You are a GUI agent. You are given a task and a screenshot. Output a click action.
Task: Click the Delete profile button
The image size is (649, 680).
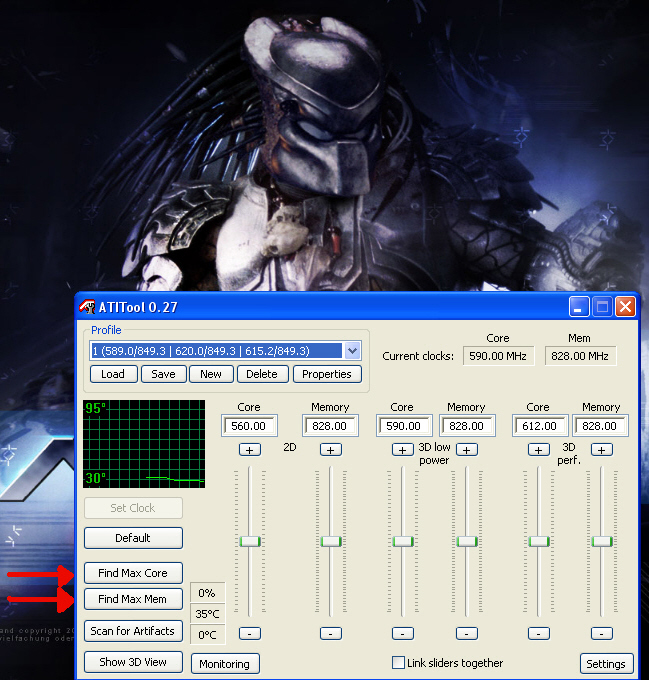click(x=262, y=374)
